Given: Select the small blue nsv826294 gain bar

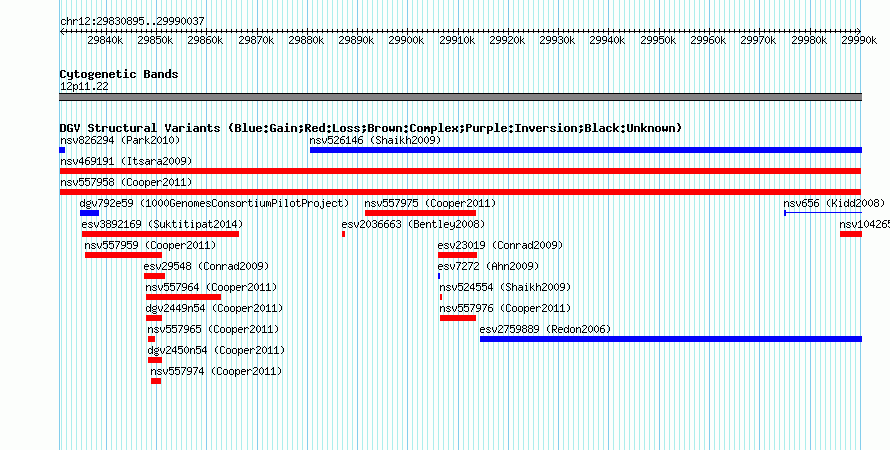Looking at the screenshot, I should tap(62, 150).
